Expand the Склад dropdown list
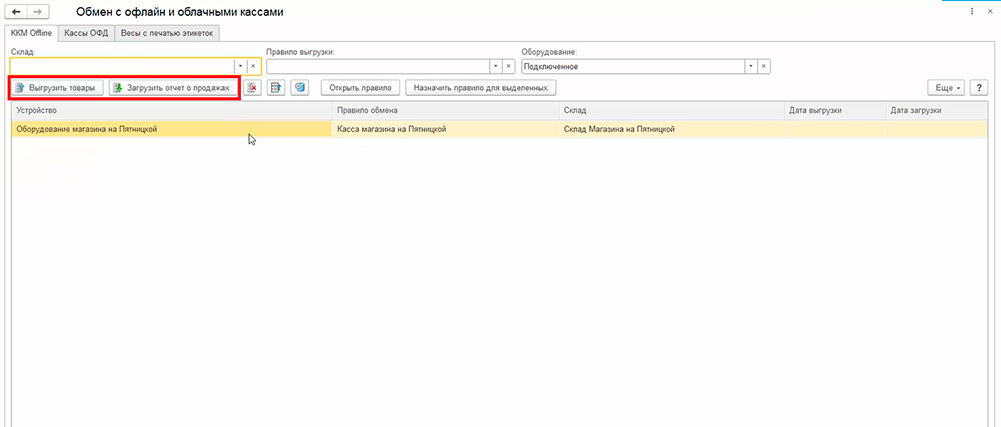The height and width of the screenshot is (427, 1001). pyautogui.click(x=240, y=66)
